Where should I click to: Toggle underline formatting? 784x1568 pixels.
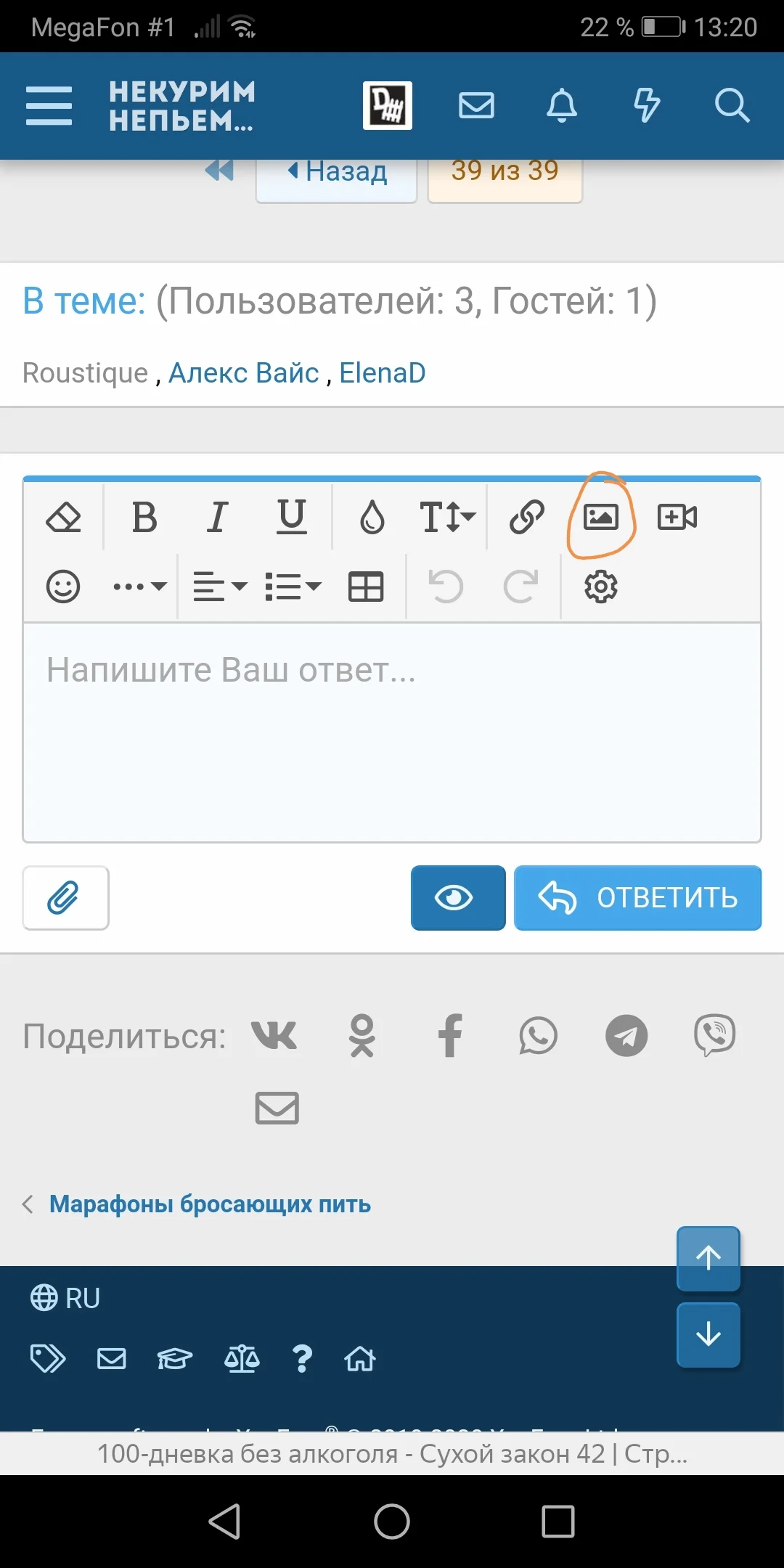point(292,518)
